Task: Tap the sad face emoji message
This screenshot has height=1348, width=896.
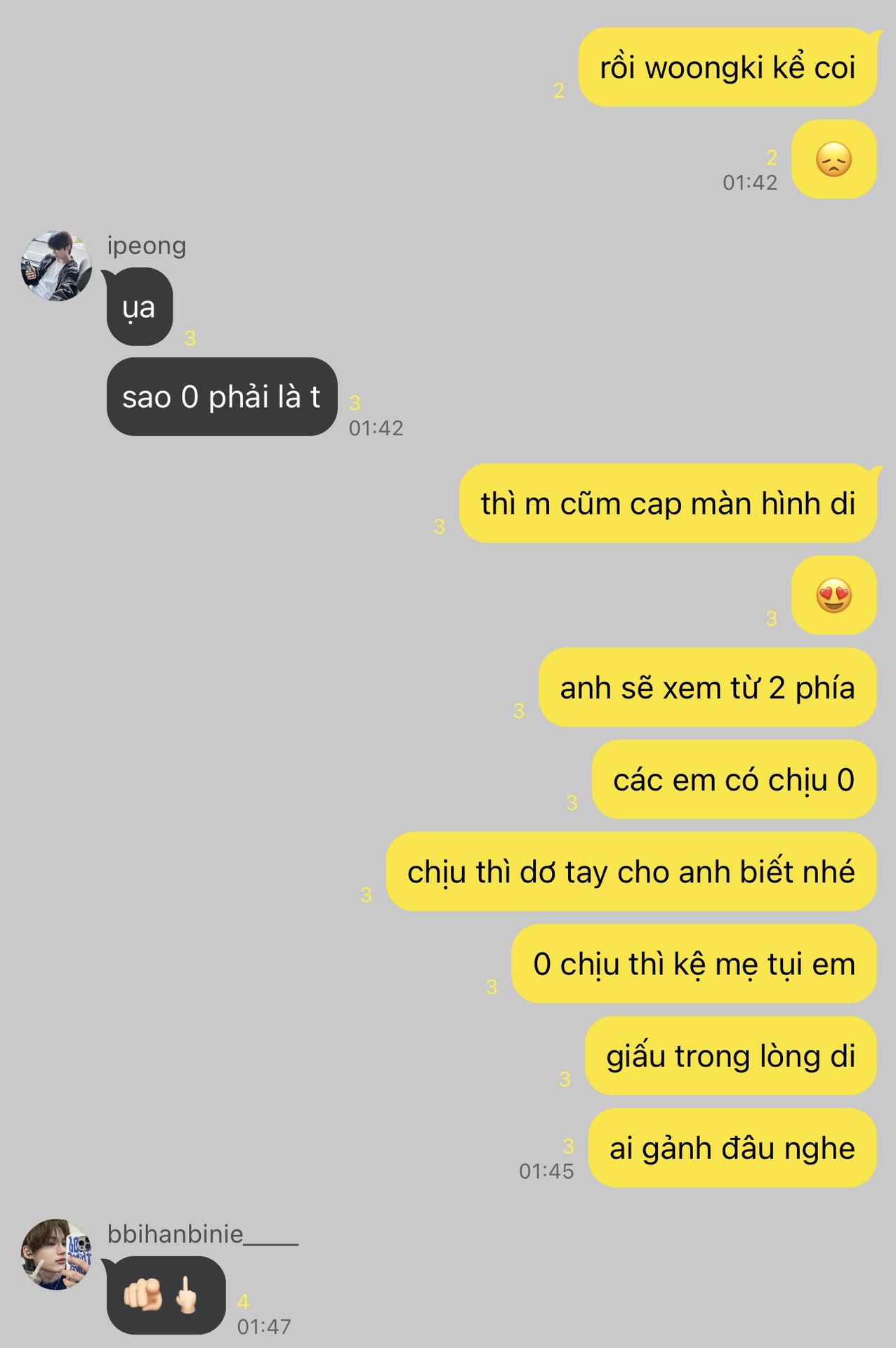Action: click(834, 159)
